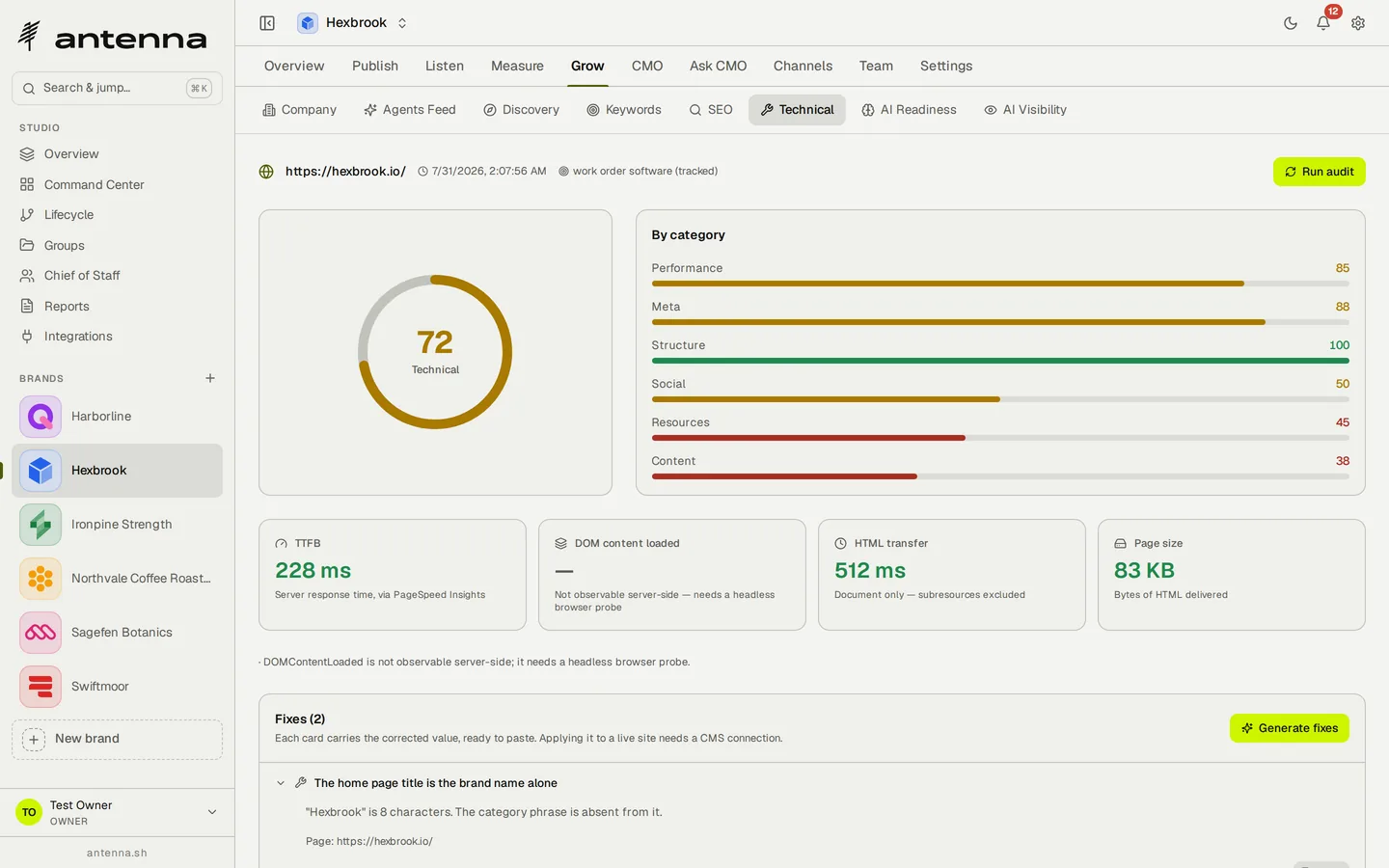Click the TTFB 228 ms card
1389x868 pixels.
(x=393, y=575)
